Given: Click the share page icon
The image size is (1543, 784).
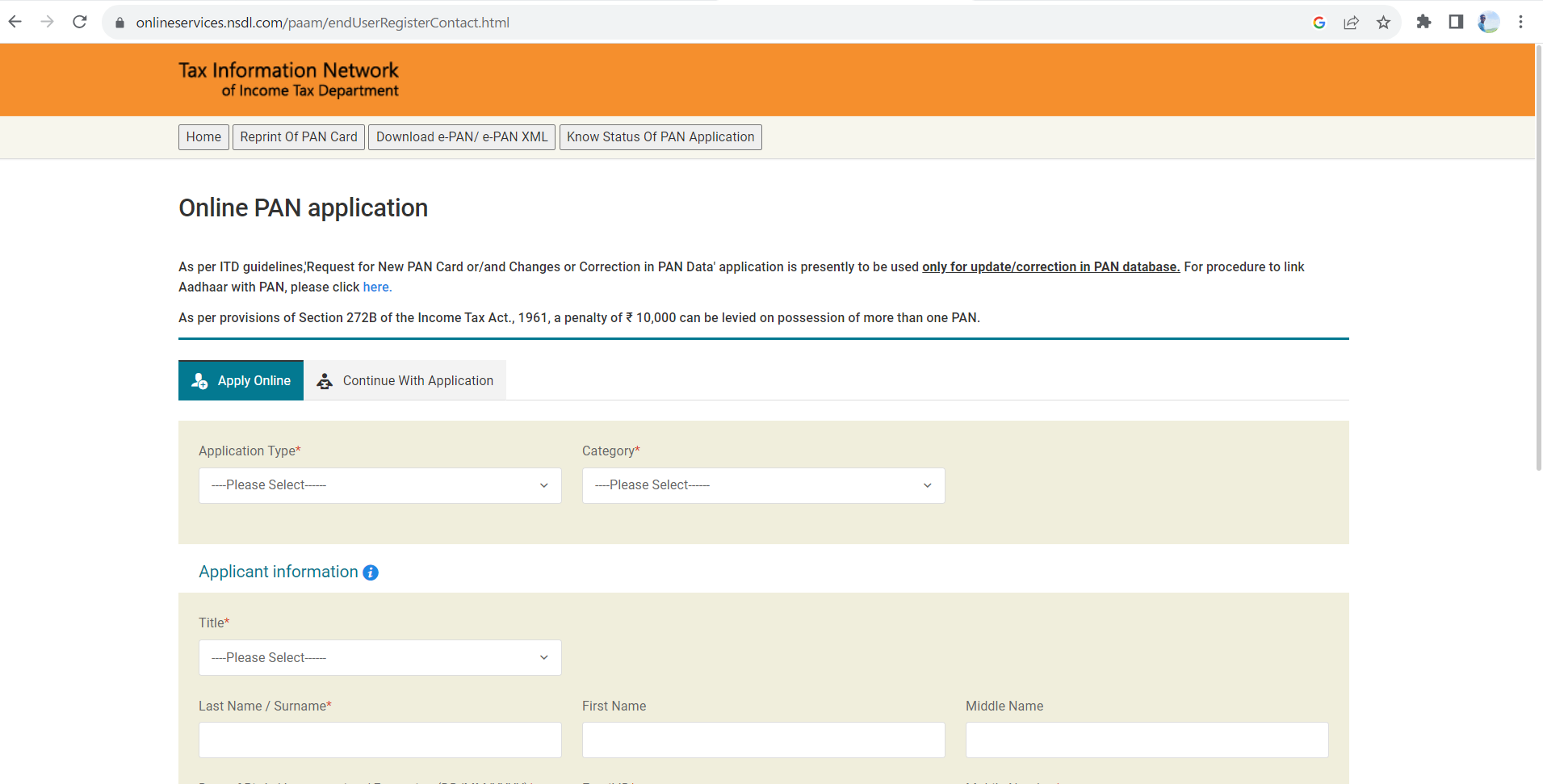Looking at the screenshot, I should point(1351,23).
